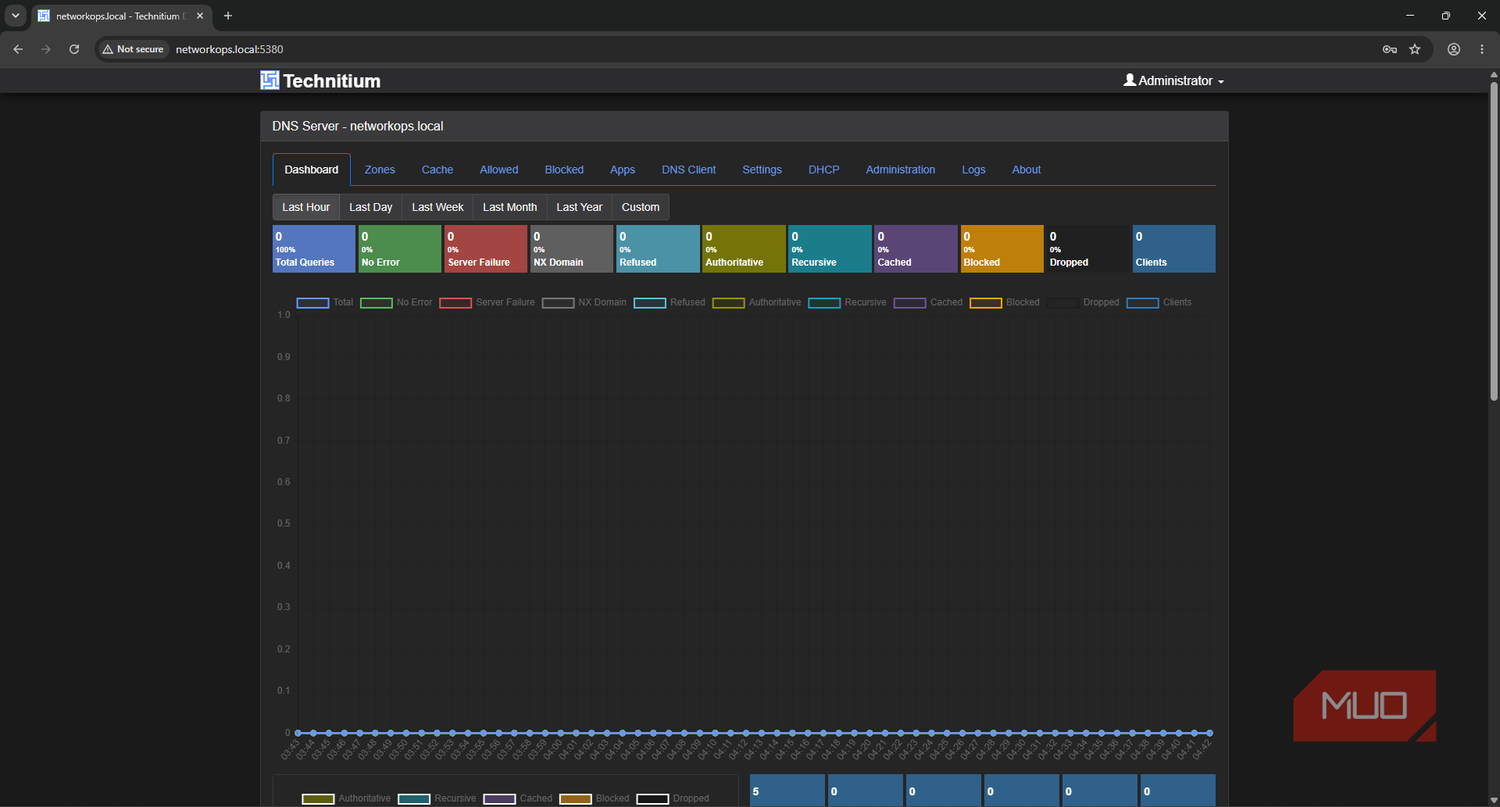1500x807 pixels.
Task: Open the password manager key icon
Action: [1389, 49]
